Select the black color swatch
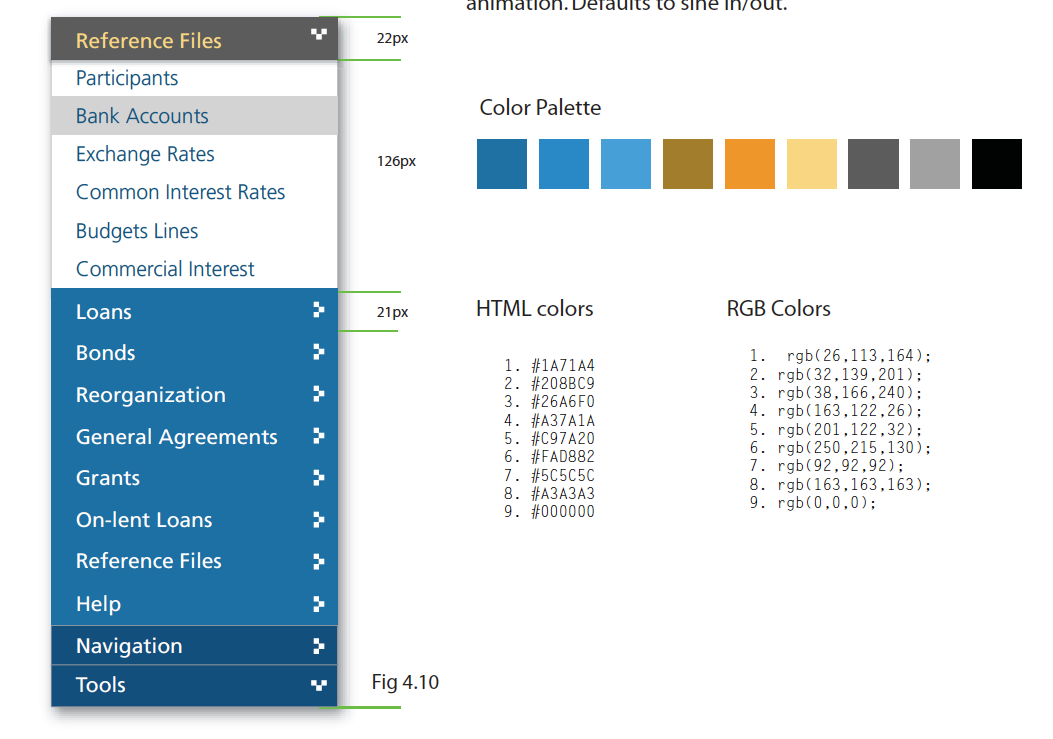The width and height of the screenshot is (1053, 739). [x=997, y=164]
